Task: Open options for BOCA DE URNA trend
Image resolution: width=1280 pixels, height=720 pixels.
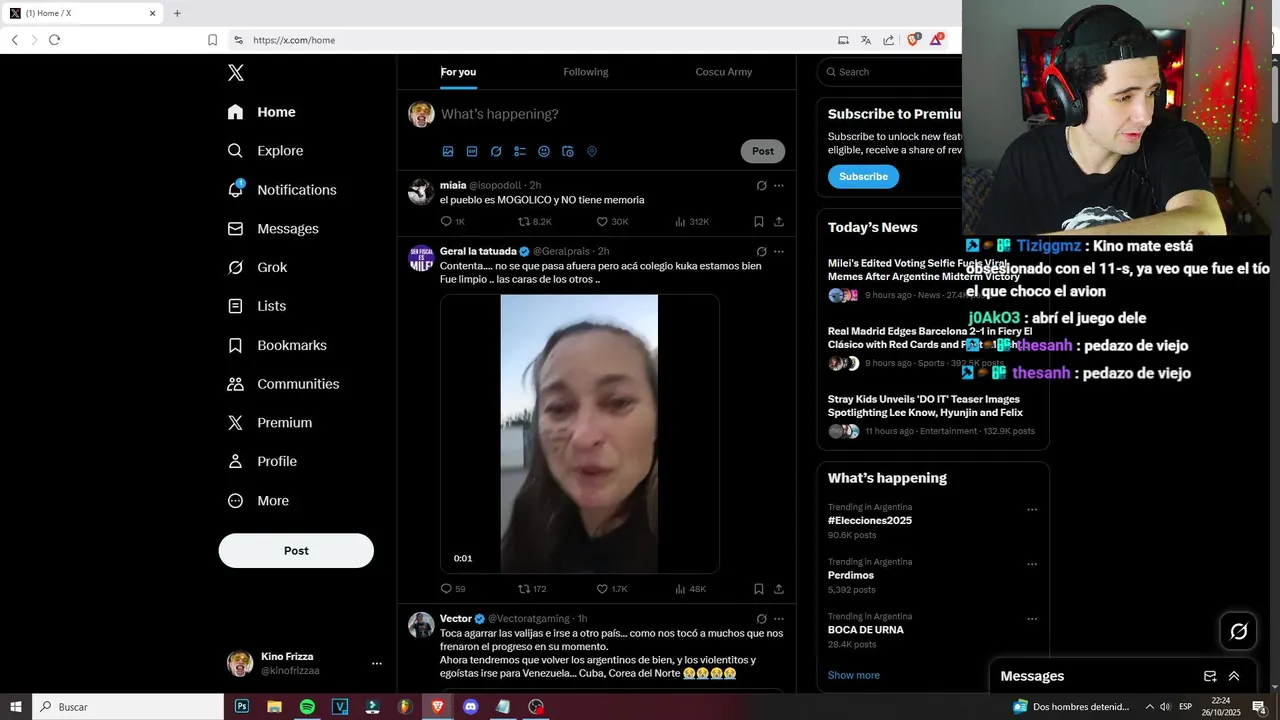Action: [1032, 619]
